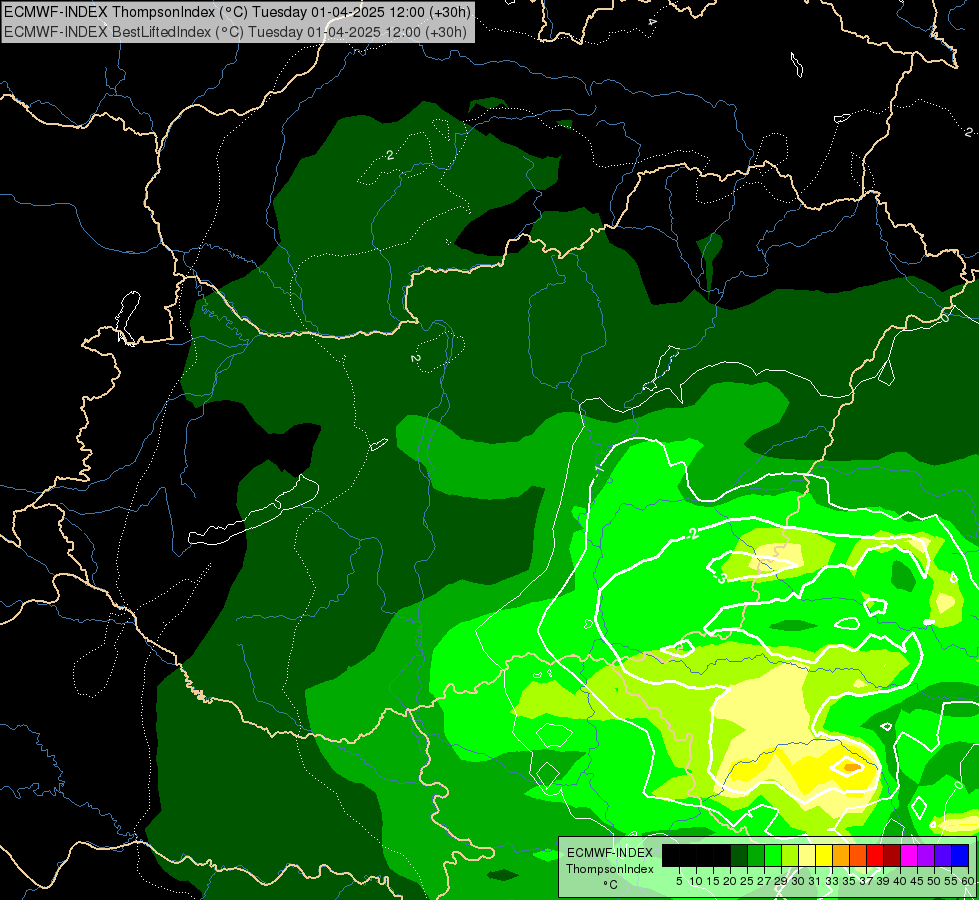Viewport: 979px width, 900px height.
Task: Pick the pale yellow 30–31 legend swatch
Action: click(x=807, y=855)
